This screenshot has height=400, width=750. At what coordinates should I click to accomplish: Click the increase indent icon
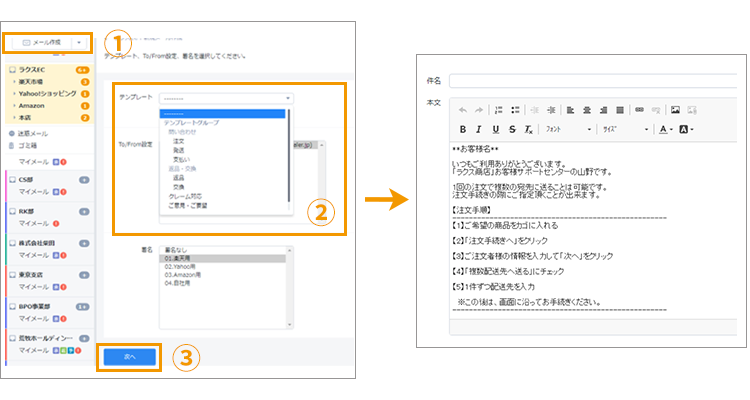click(551, 110)
